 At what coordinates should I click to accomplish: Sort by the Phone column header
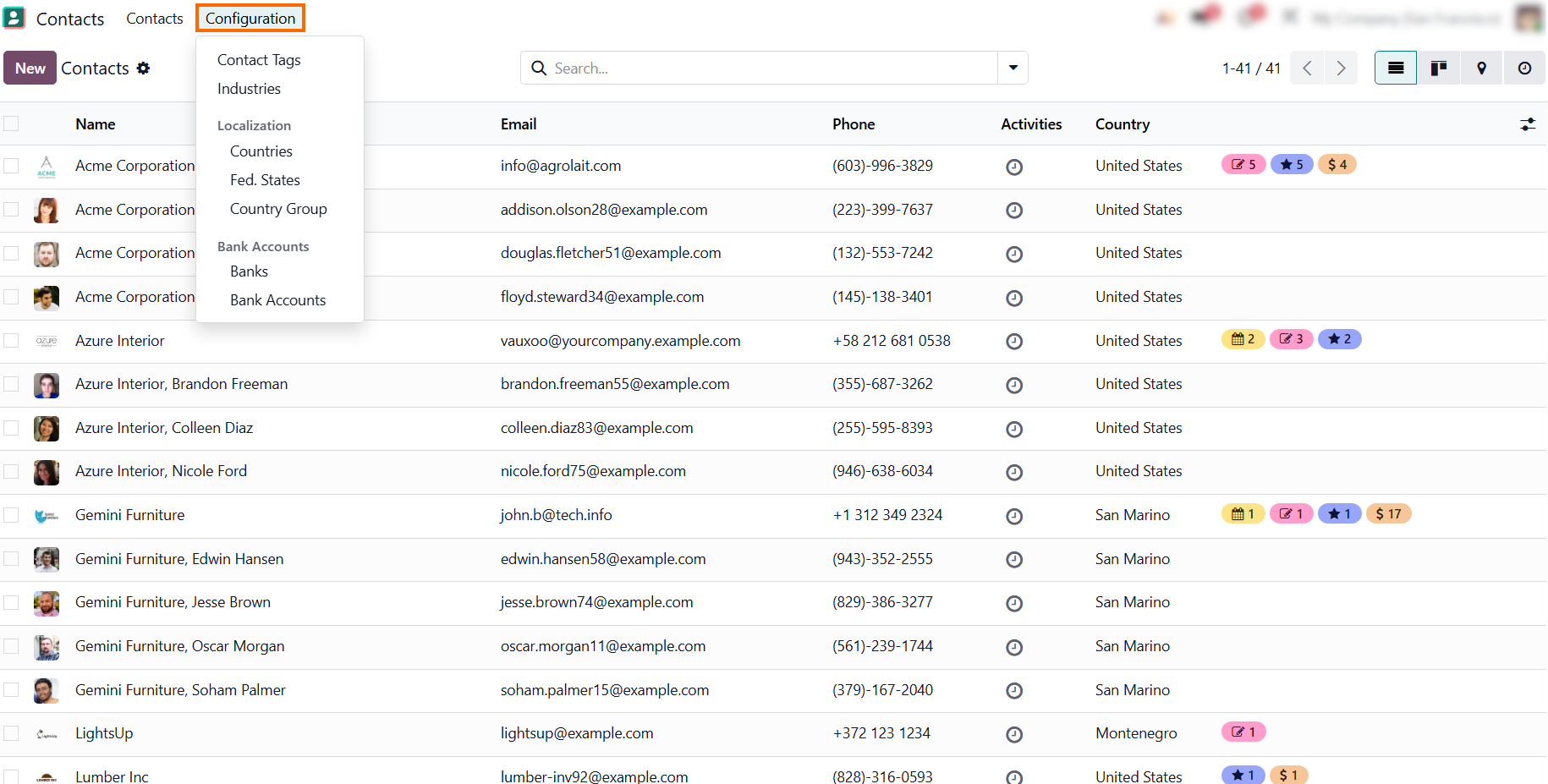854,124
